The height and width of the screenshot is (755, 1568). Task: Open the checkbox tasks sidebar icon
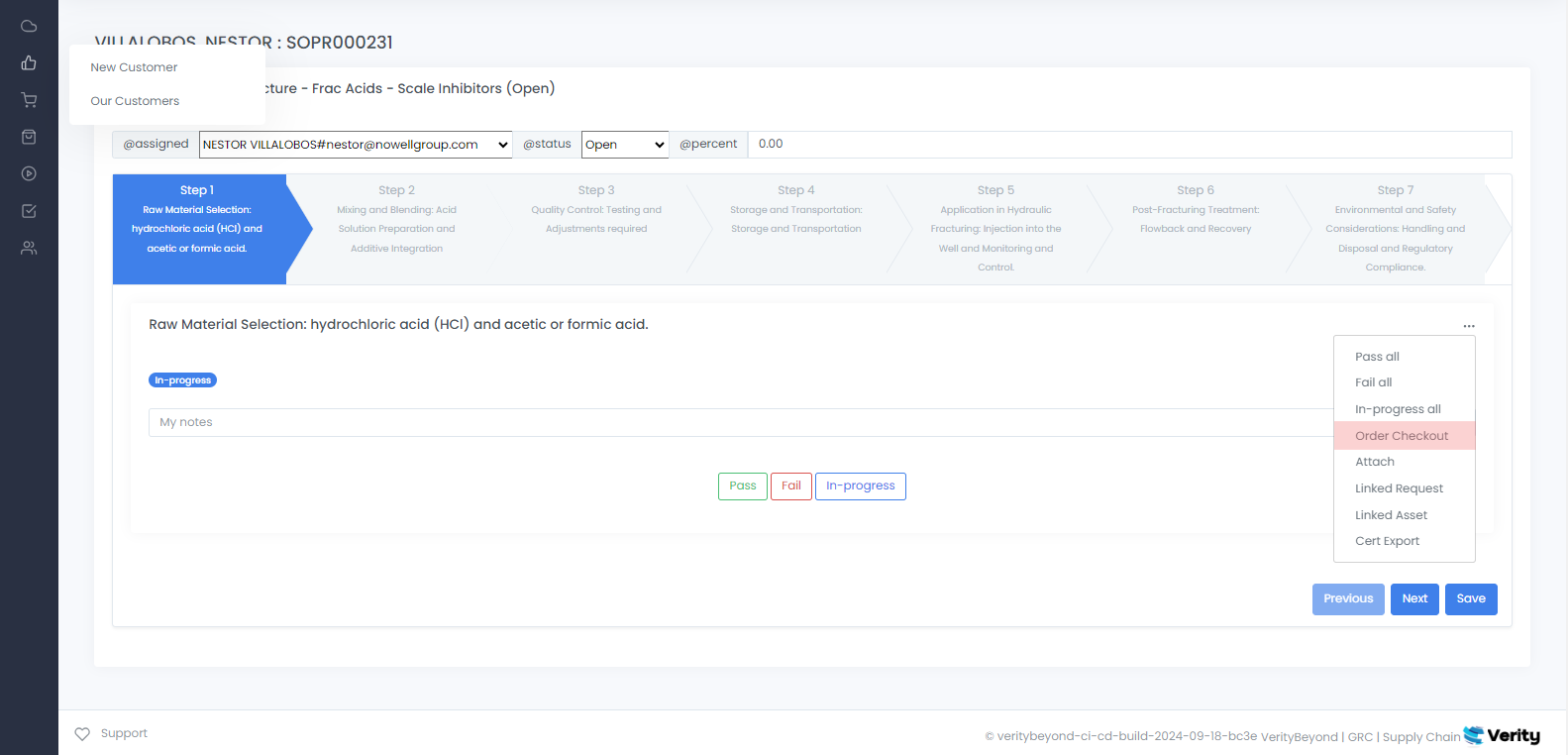pyautogui.click(x=29, y=211)
